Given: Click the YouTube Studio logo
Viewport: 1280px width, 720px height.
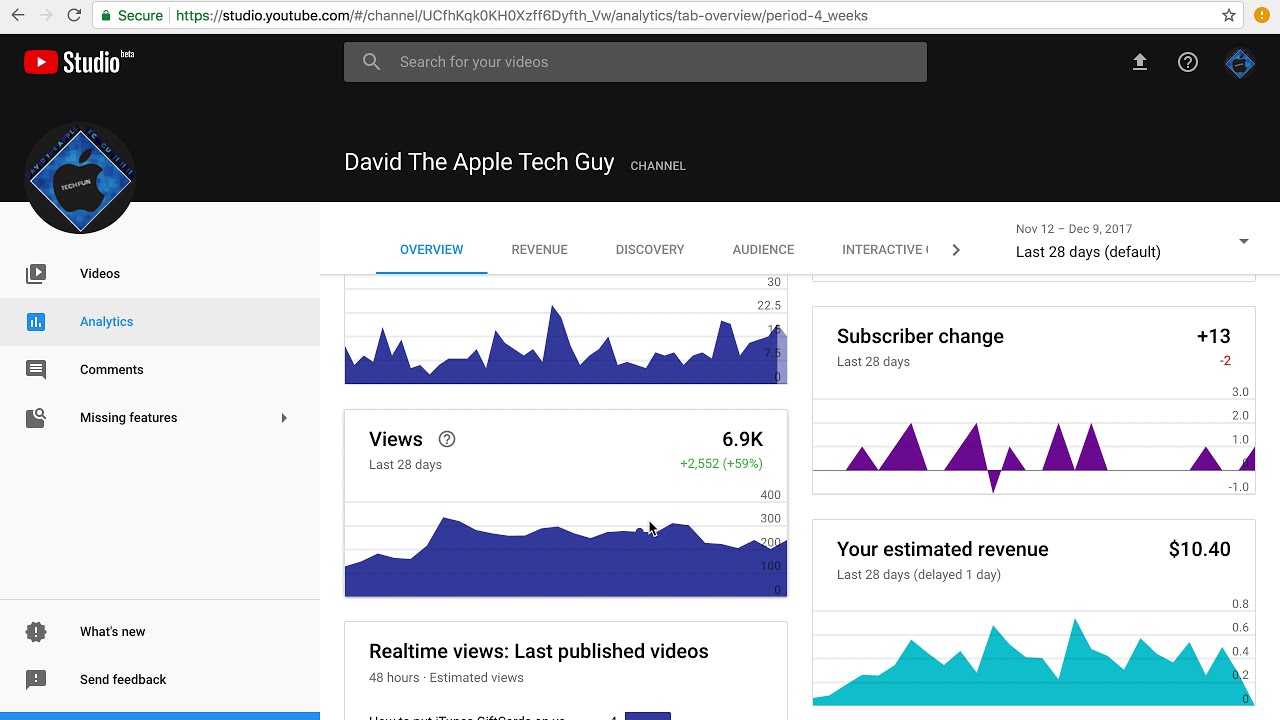Looking at the screenshot, I should coord(79,62).
